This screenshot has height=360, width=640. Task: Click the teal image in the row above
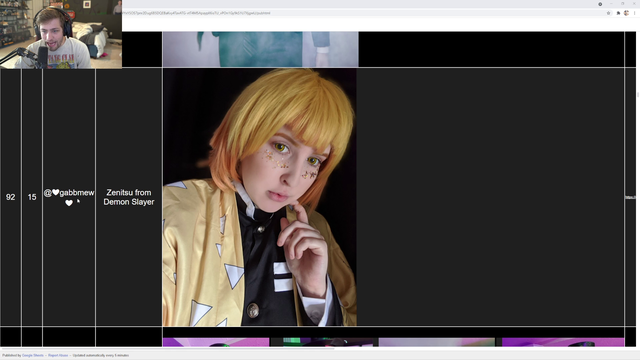tap(260, 49)
